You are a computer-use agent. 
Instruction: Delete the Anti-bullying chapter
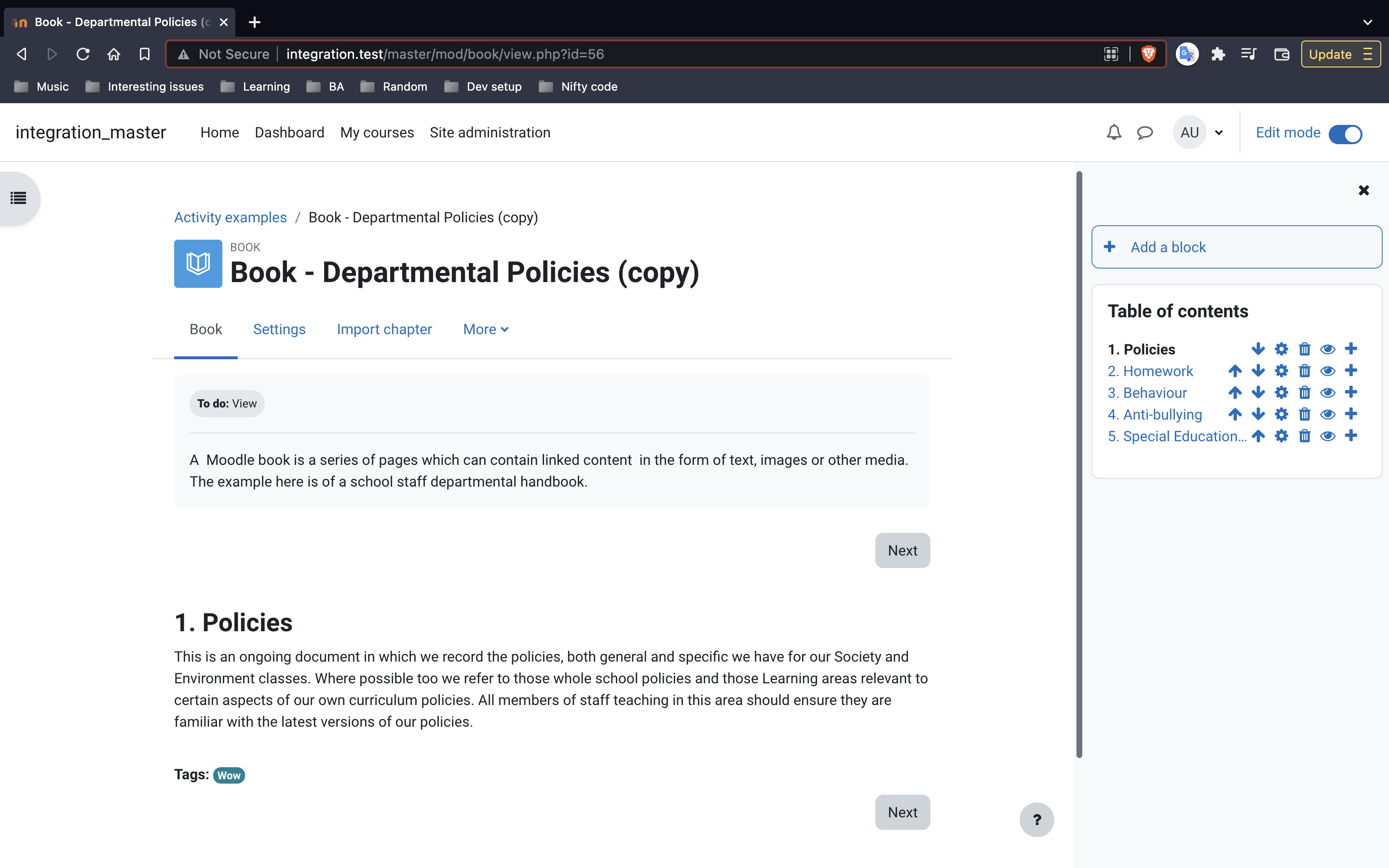point(1305,415)
